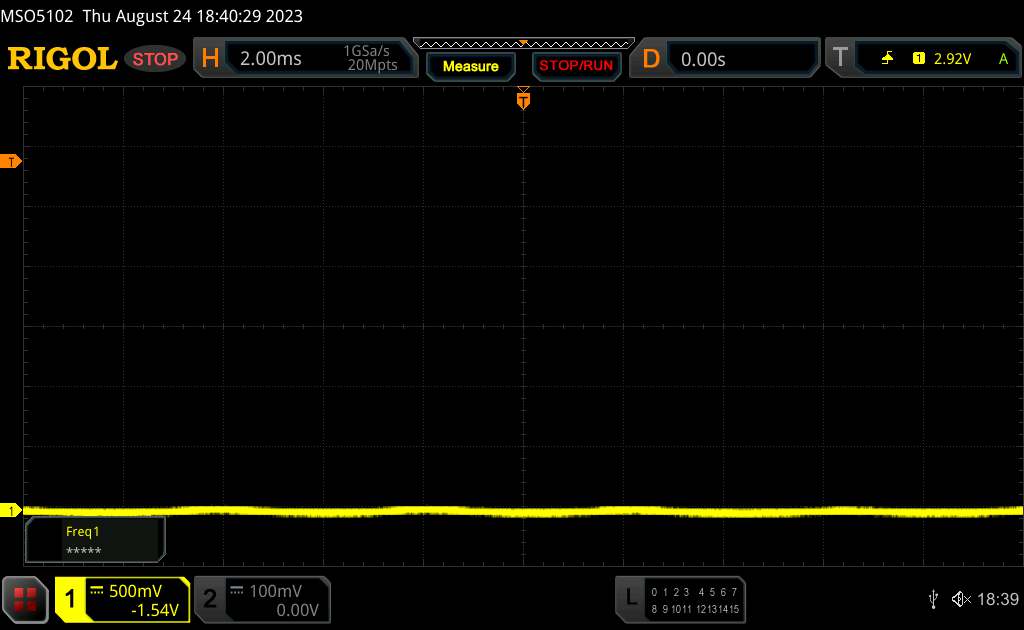This screenshot has height=630, width=1024.
Task: Toggle the muted speaker icon
Action: 961,599
